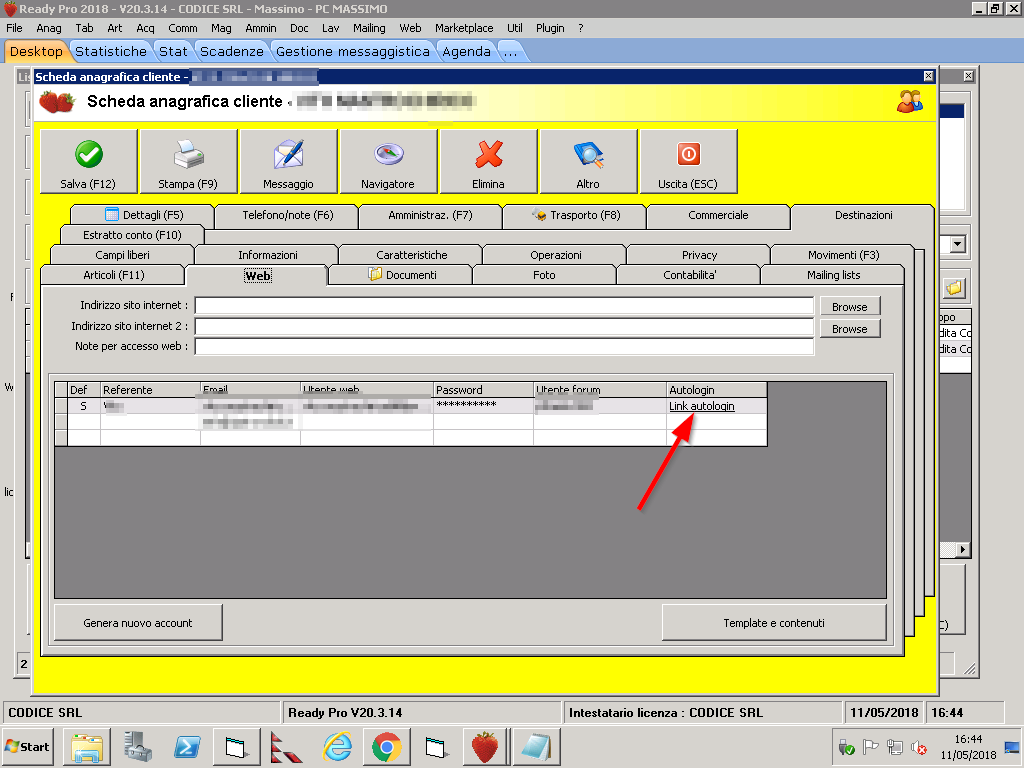Click the Start button
Screen dimensions: 1024x768
(27, 747)
